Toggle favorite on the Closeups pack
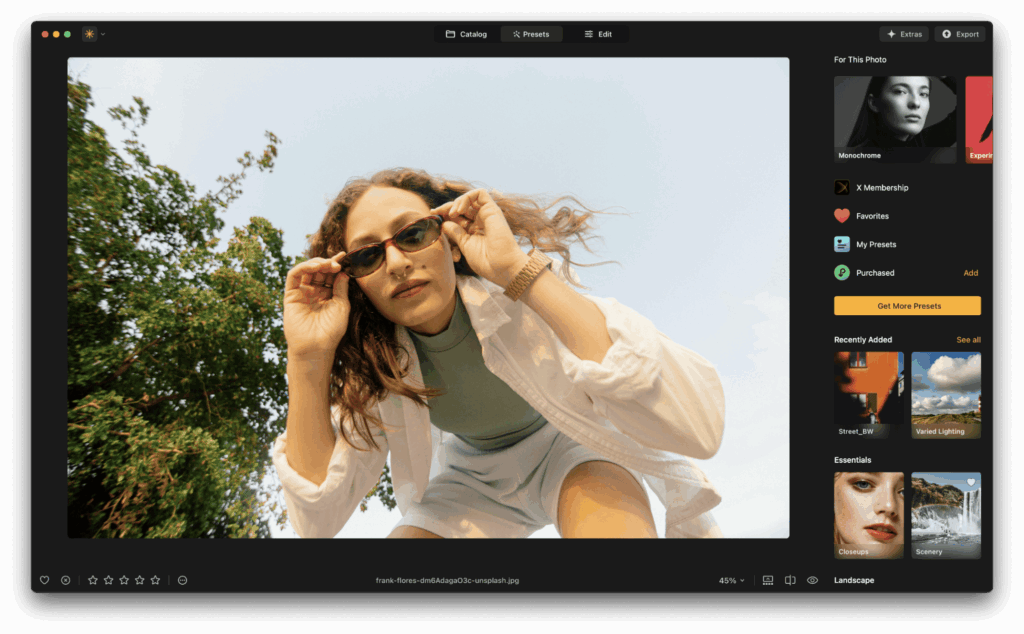1024x634 pixels. click(x=893, y=483)
